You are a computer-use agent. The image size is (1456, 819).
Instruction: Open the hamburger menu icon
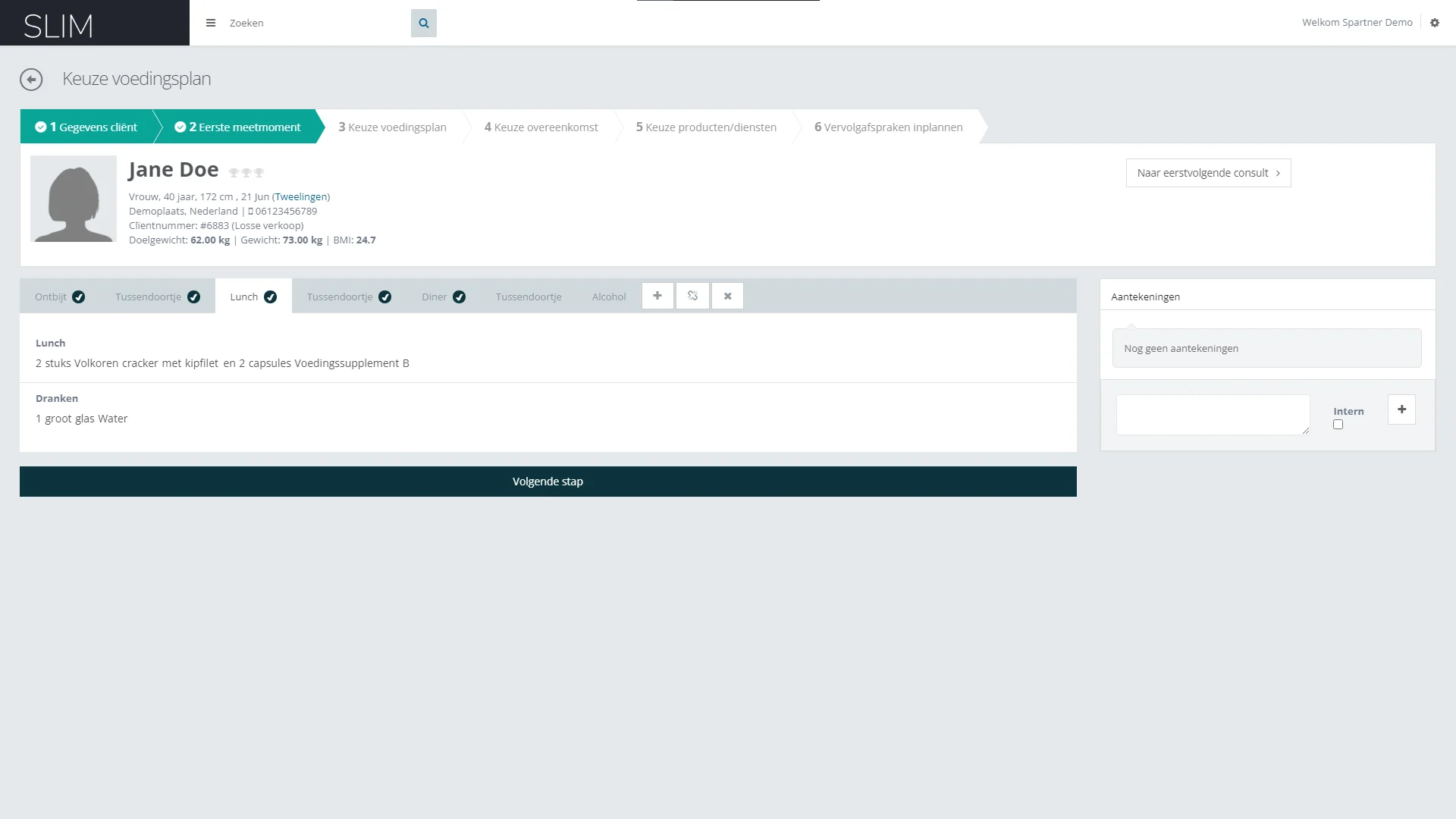(x=211, y=23)
